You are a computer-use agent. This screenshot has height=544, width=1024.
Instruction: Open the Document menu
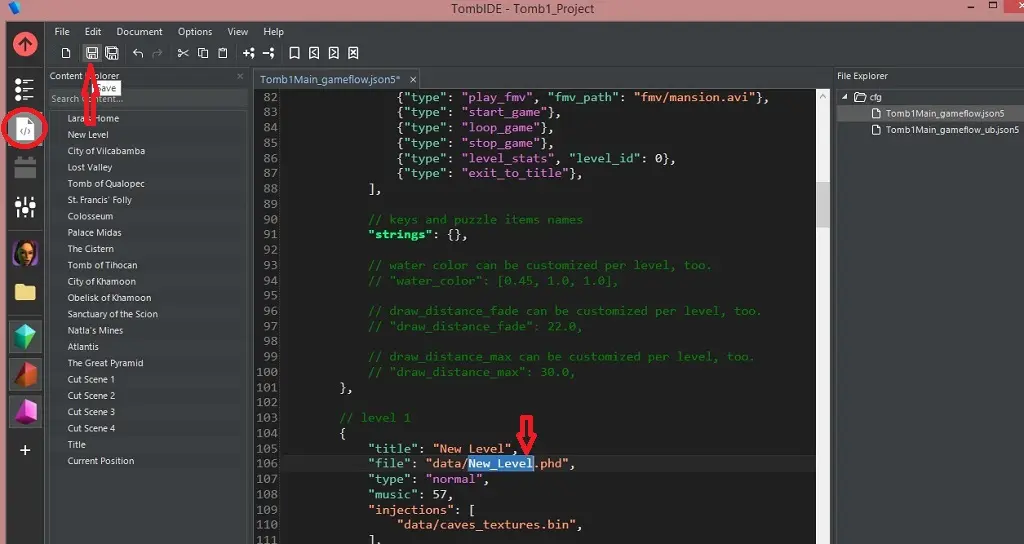click(139, 32)
